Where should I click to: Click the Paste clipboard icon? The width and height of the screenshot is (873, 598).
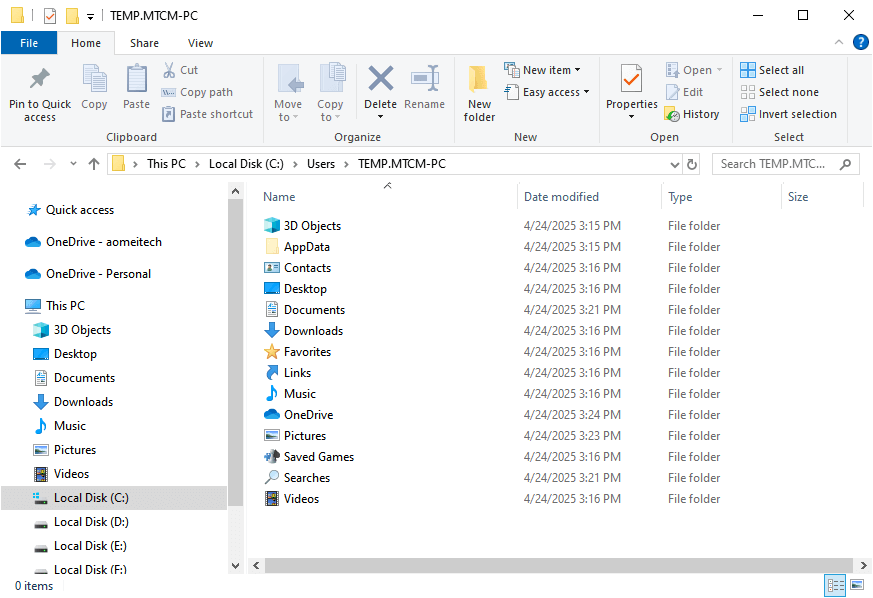136,79
